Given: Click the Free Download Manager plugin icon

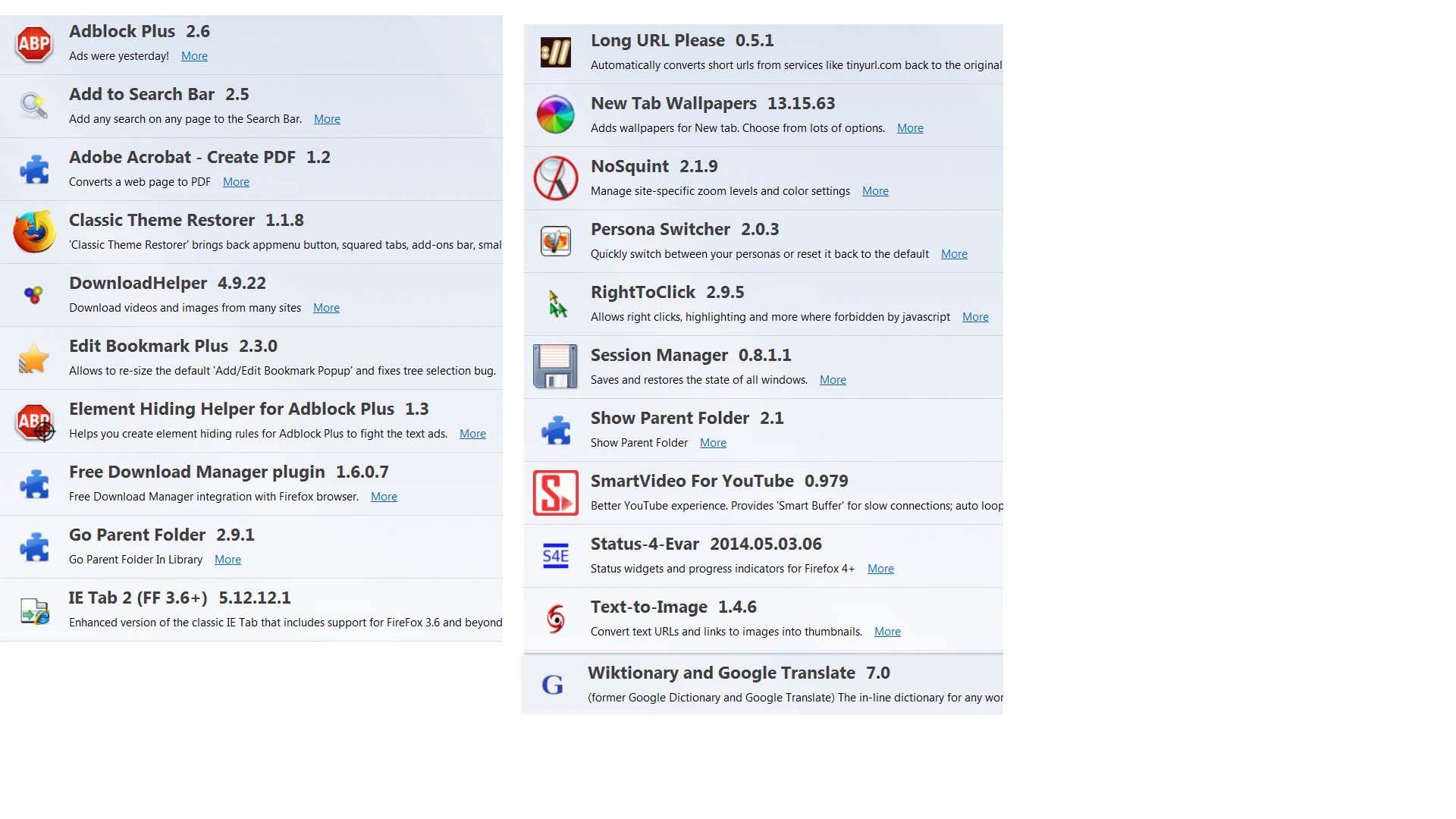Looking at the screenshot, I should click(34, 484).
